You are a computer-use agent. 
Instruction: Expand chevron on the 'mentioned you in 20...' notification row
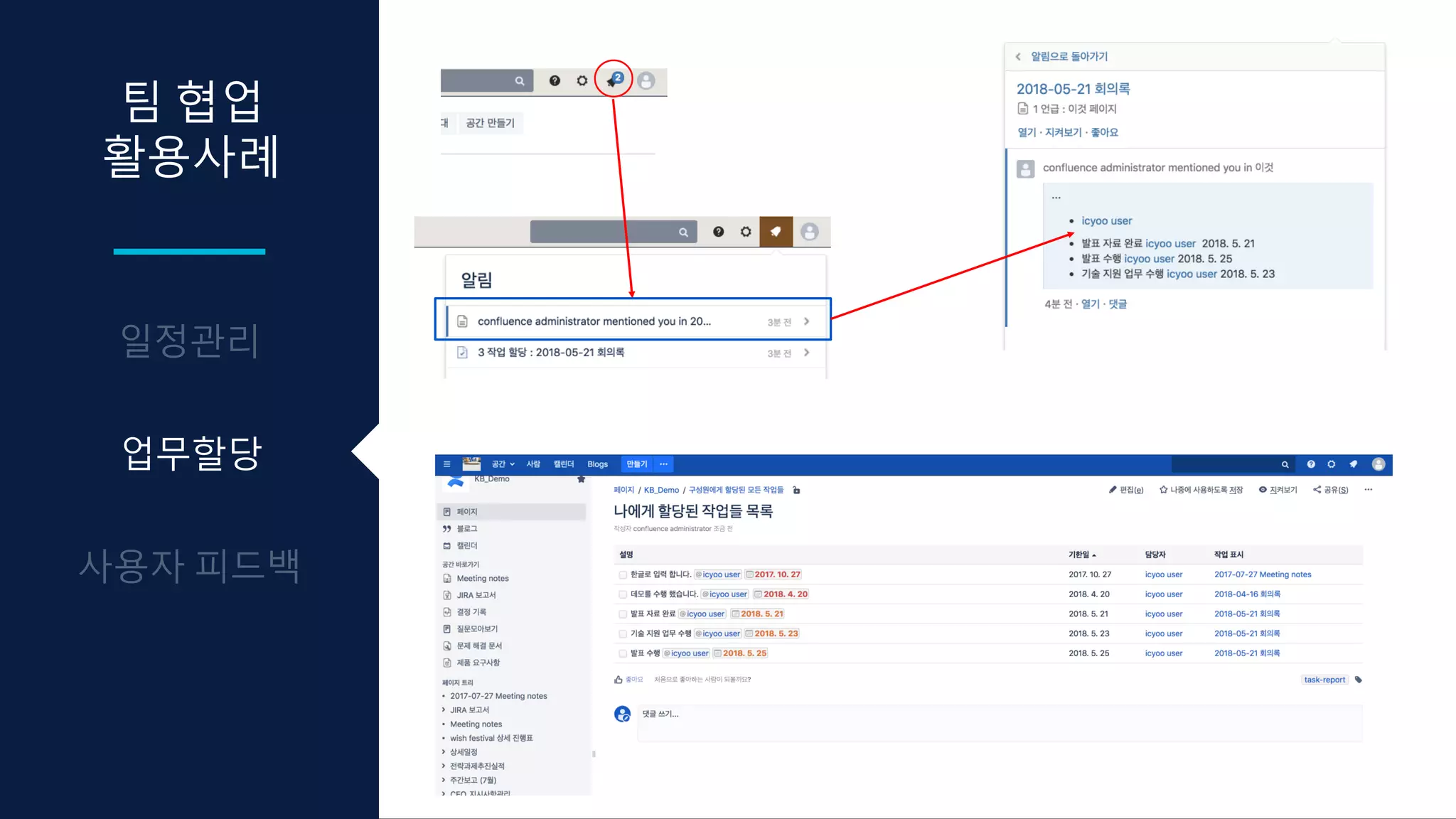click(x=806, y=321)
